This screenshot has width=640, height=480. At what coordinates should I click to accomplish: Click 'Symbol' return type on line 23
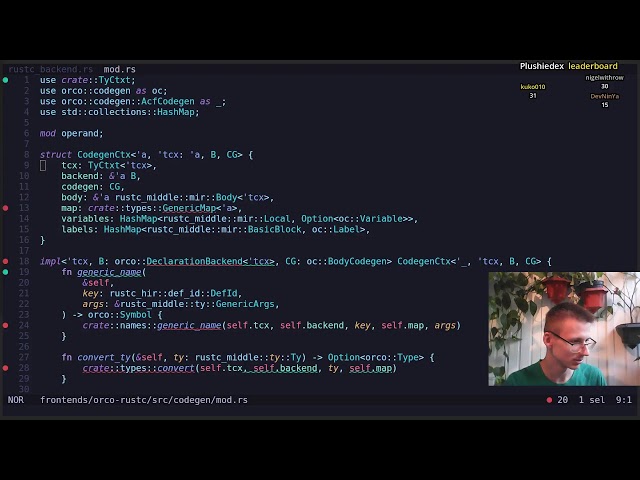pyautogui.click(x=136, y=315)
